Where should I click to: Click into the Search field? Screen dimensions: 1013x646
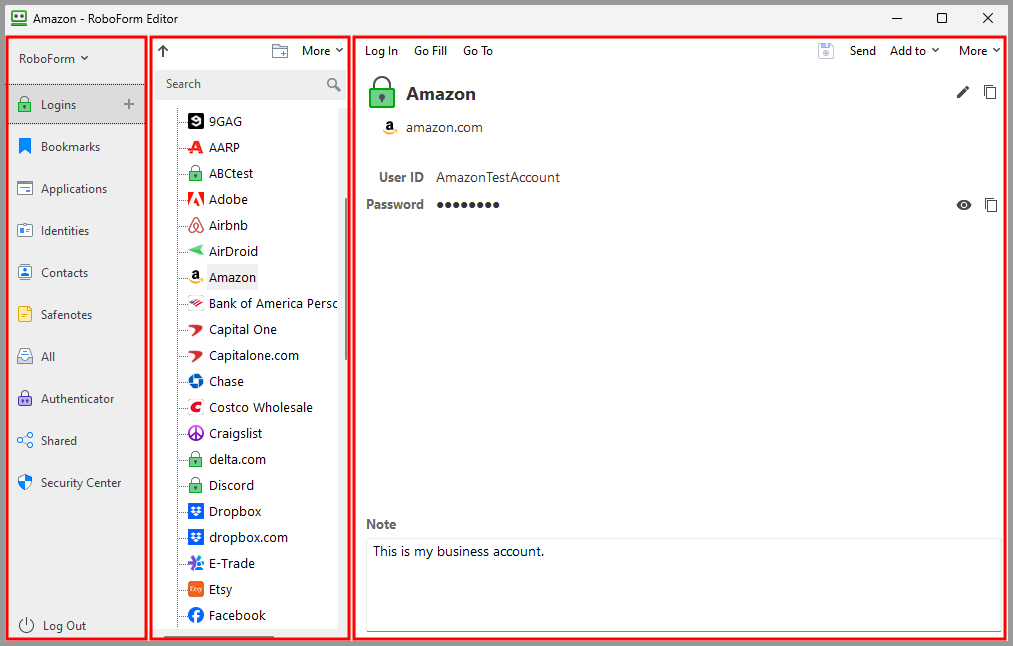tap(249, 84)
